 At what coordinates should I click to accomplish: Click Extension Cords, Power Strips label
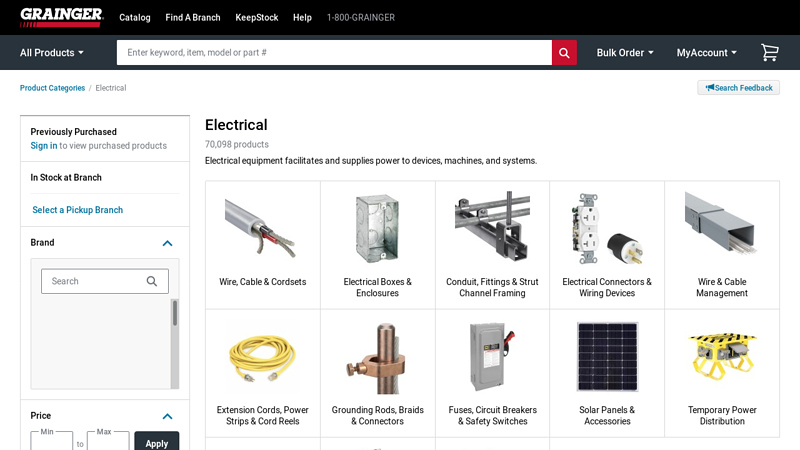click(x=262, y=415)
